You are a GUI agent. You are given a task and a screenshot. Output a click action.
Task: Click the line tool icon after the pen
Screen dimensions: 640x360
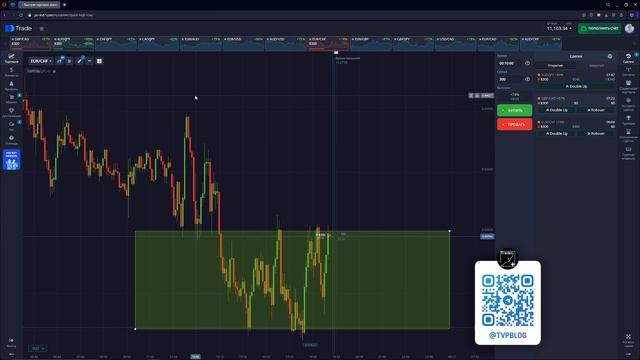(x=89, y=61)
